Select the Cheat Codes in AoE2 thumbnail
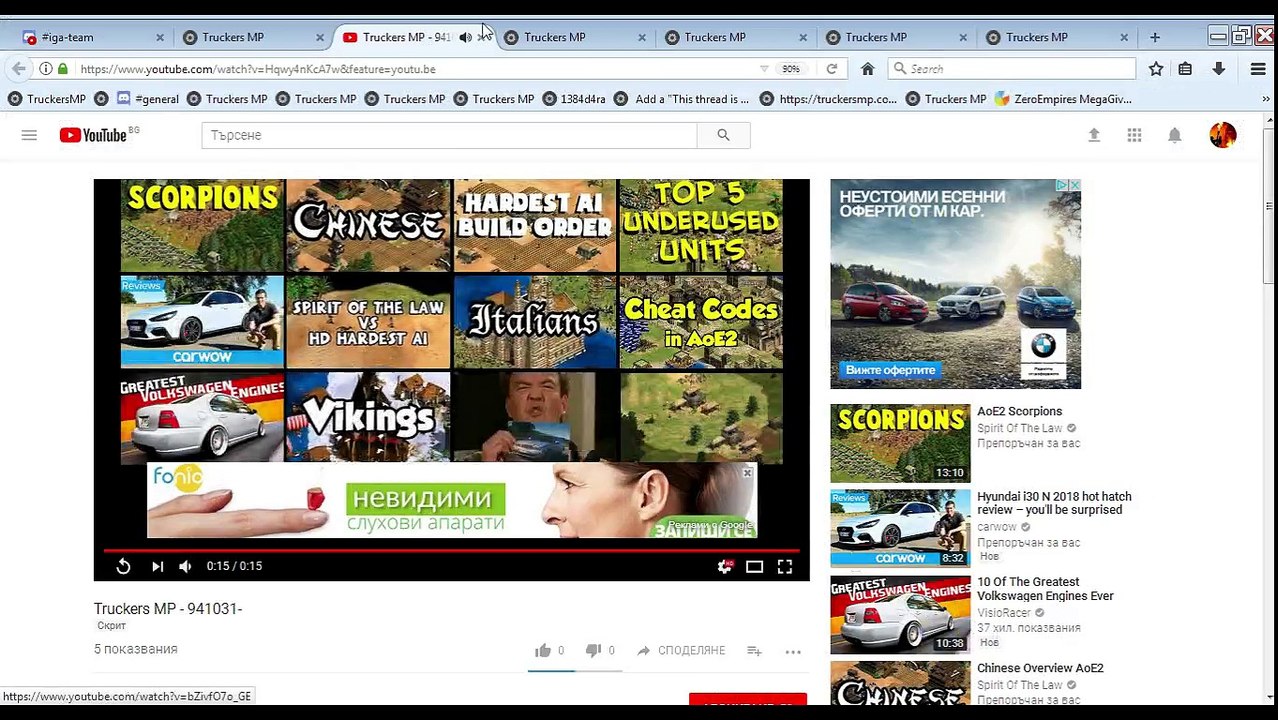Image resolution: width=1278 pixels, height=720 pixels. [x=701, y=322]
